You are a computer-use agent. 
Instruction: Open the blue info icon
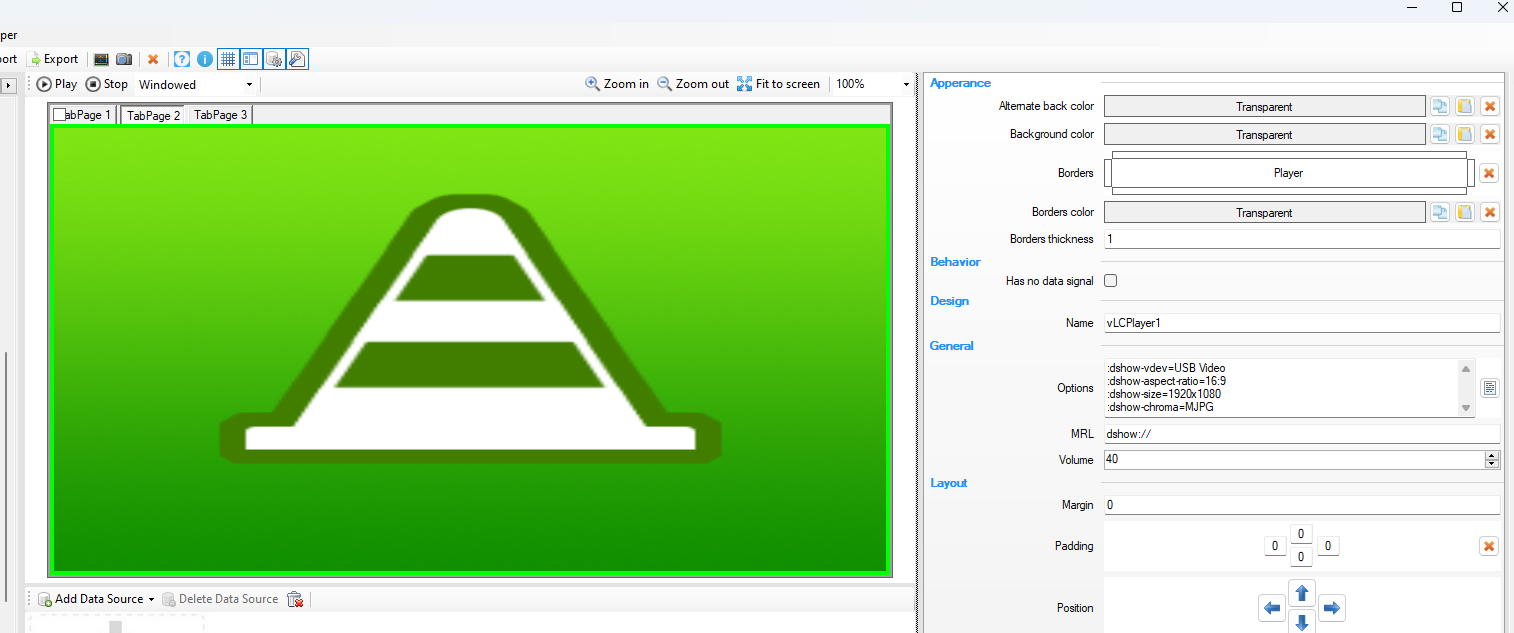coord(205,59)
